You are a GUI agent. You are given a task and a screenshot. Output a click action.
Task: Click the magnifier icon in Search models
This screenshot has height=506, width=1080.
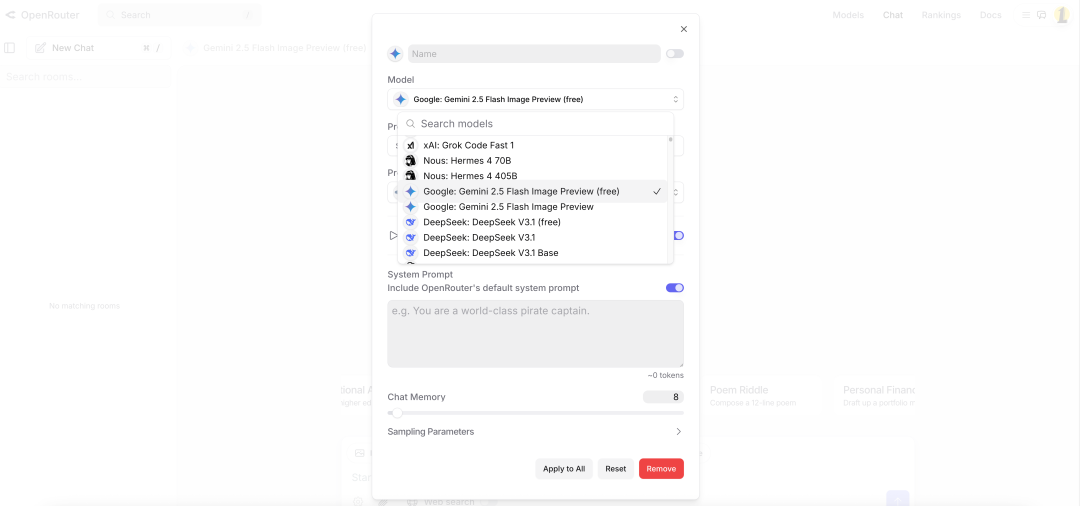tap(411, 124)
